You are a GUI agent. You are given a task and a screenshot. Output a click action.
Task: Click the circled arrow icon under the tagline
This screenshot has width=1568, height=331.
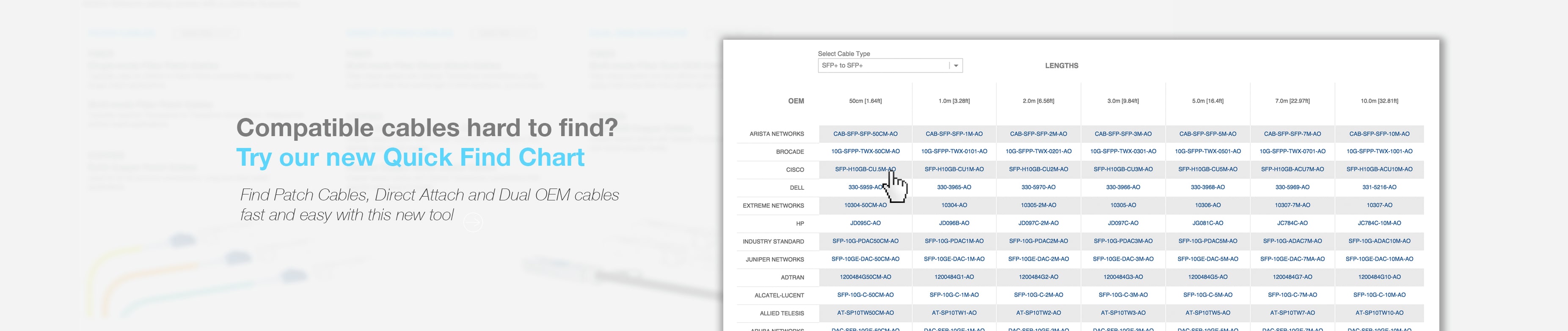click(x=473, y=223)
